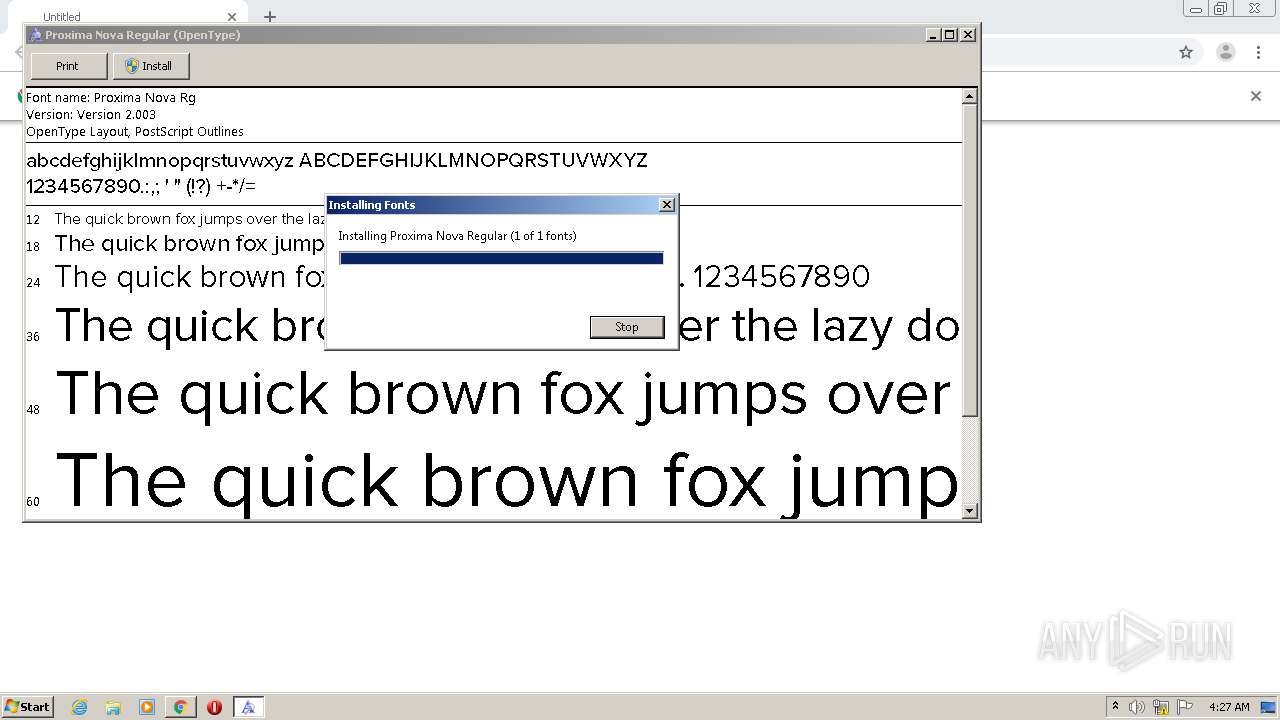Image resolution: width=1280 pixels, height=720 pixels.
Task: Click the 'Installing Proxima Nova Regular (1 of 1 fonts)' text
Action: (x=457, y=236)
